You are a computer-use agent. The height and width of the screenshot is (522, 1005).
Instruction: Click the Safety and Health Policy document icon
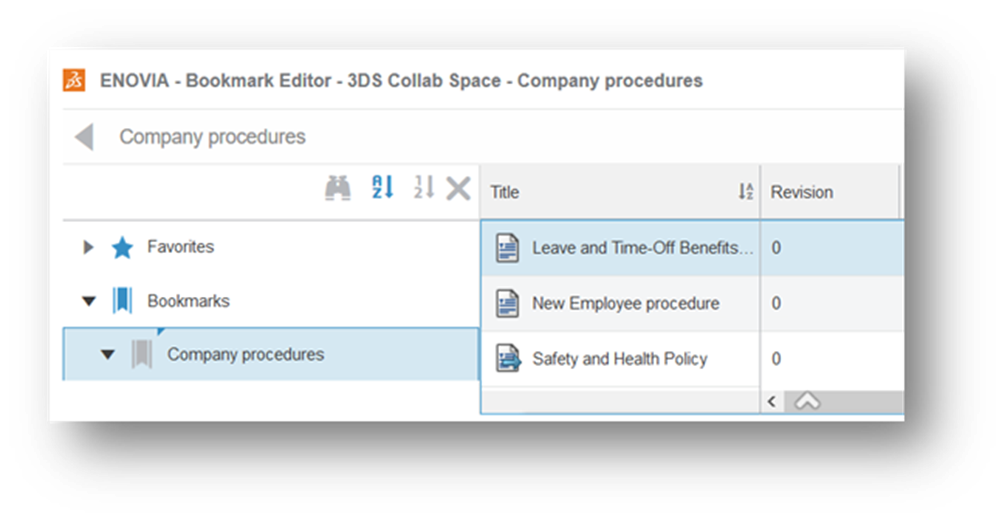[x=508, y=358]
